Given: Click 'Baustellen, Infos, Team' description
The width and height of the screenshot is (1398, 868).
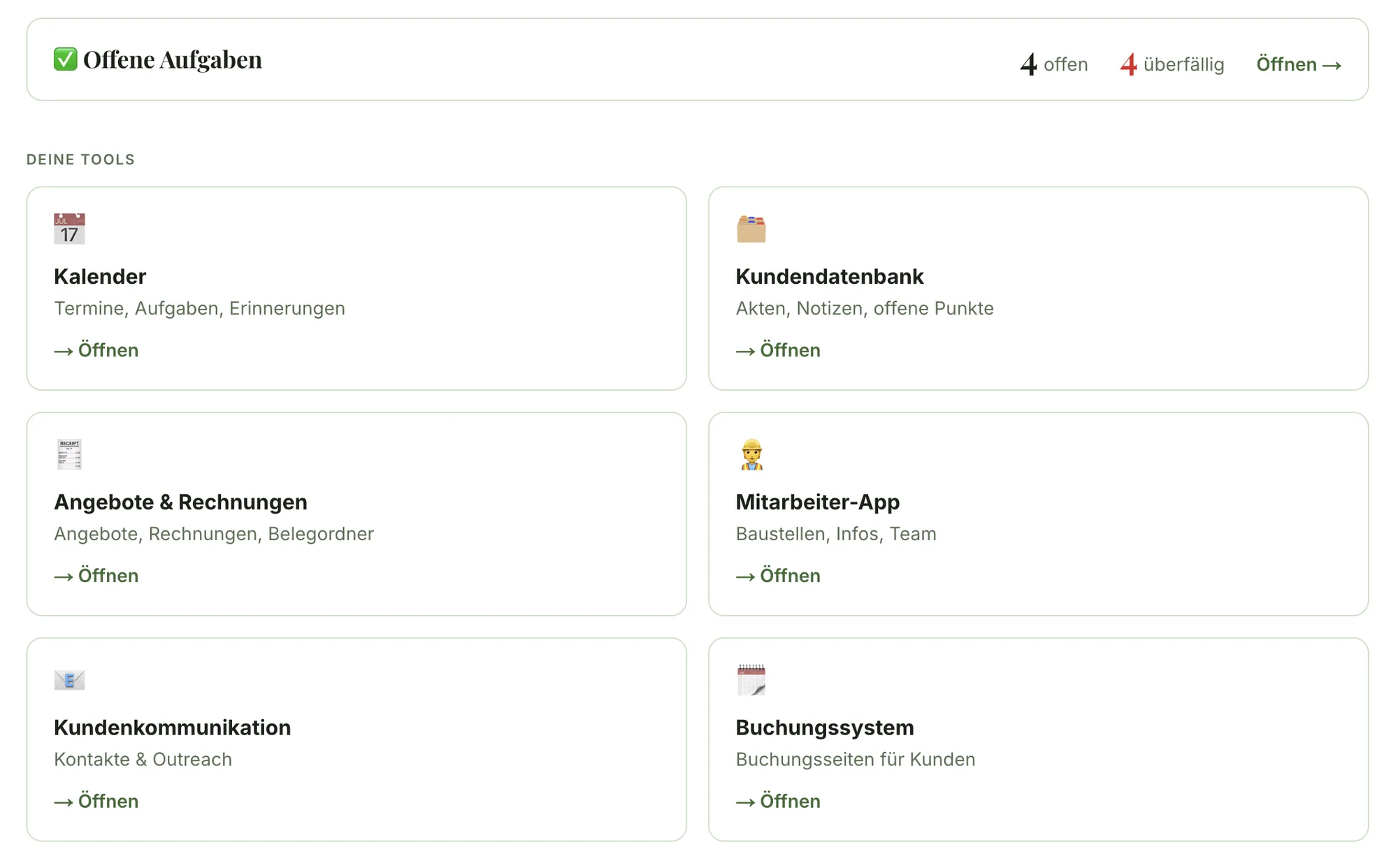Looking at the screenshot, I should tap(836, 535).
